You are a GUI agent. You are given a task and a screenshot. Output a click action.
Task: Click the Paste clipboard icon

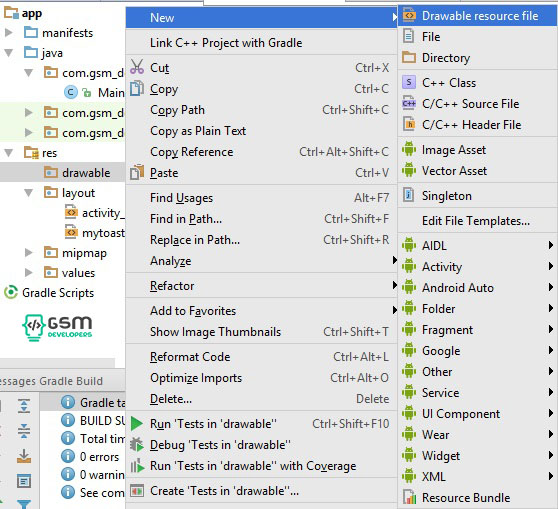pyautogui.click(x=137, y=172)
